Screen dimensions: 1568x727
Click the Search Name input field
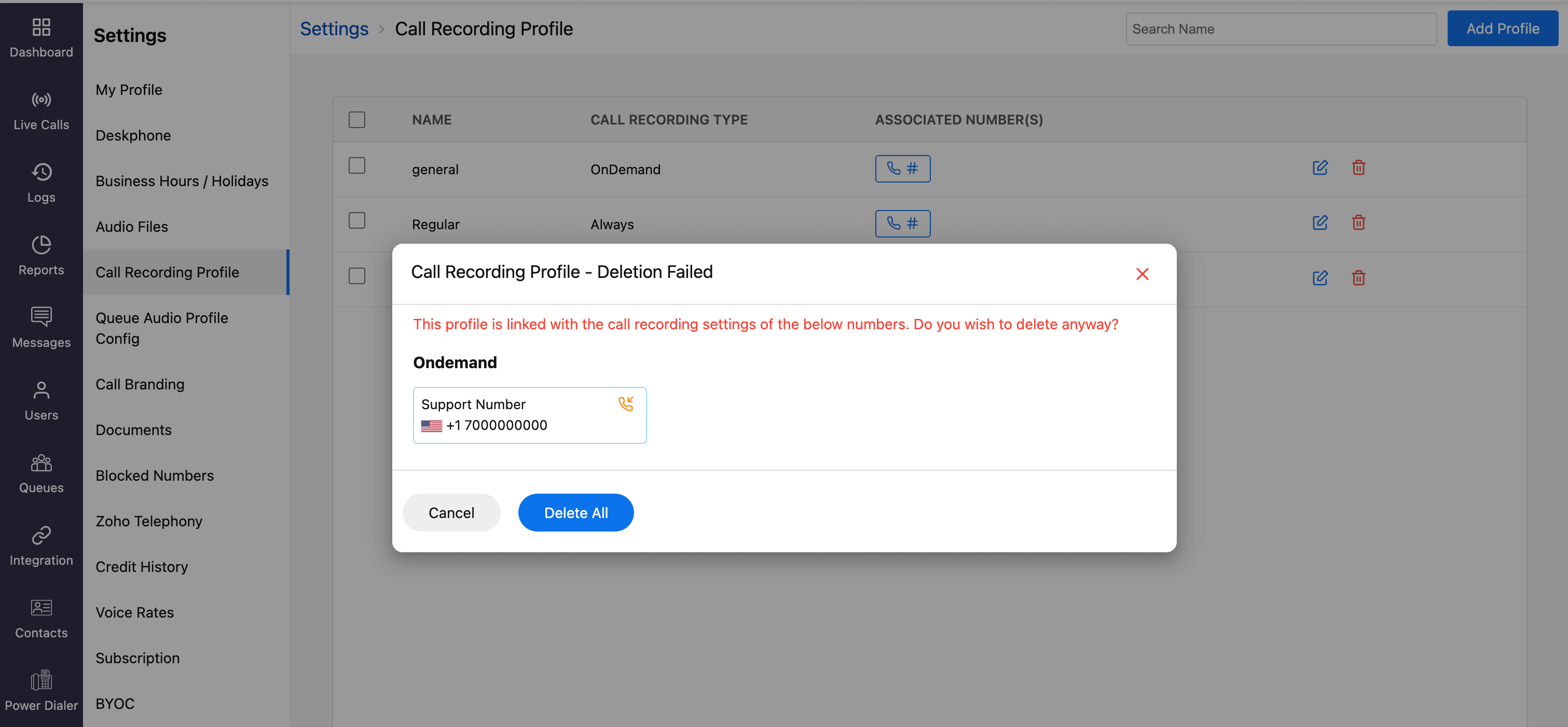pos(1280,29)
